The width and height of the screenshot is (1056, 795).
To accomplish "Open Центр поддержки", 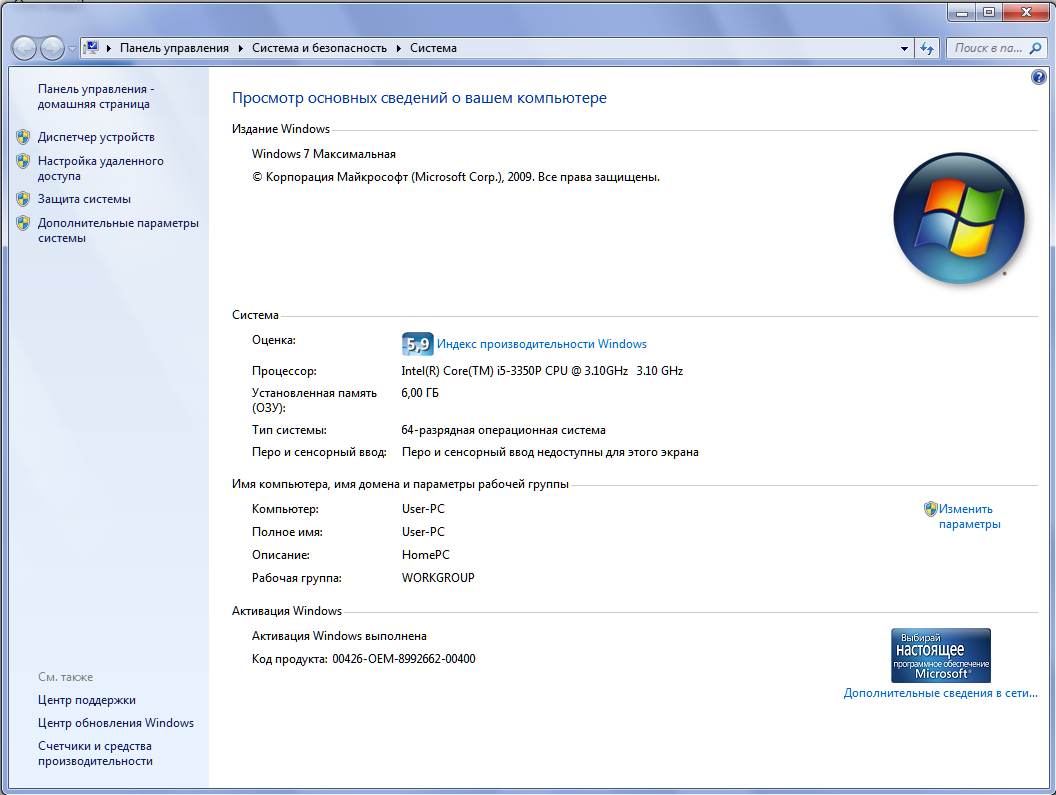I will (87, 700).
